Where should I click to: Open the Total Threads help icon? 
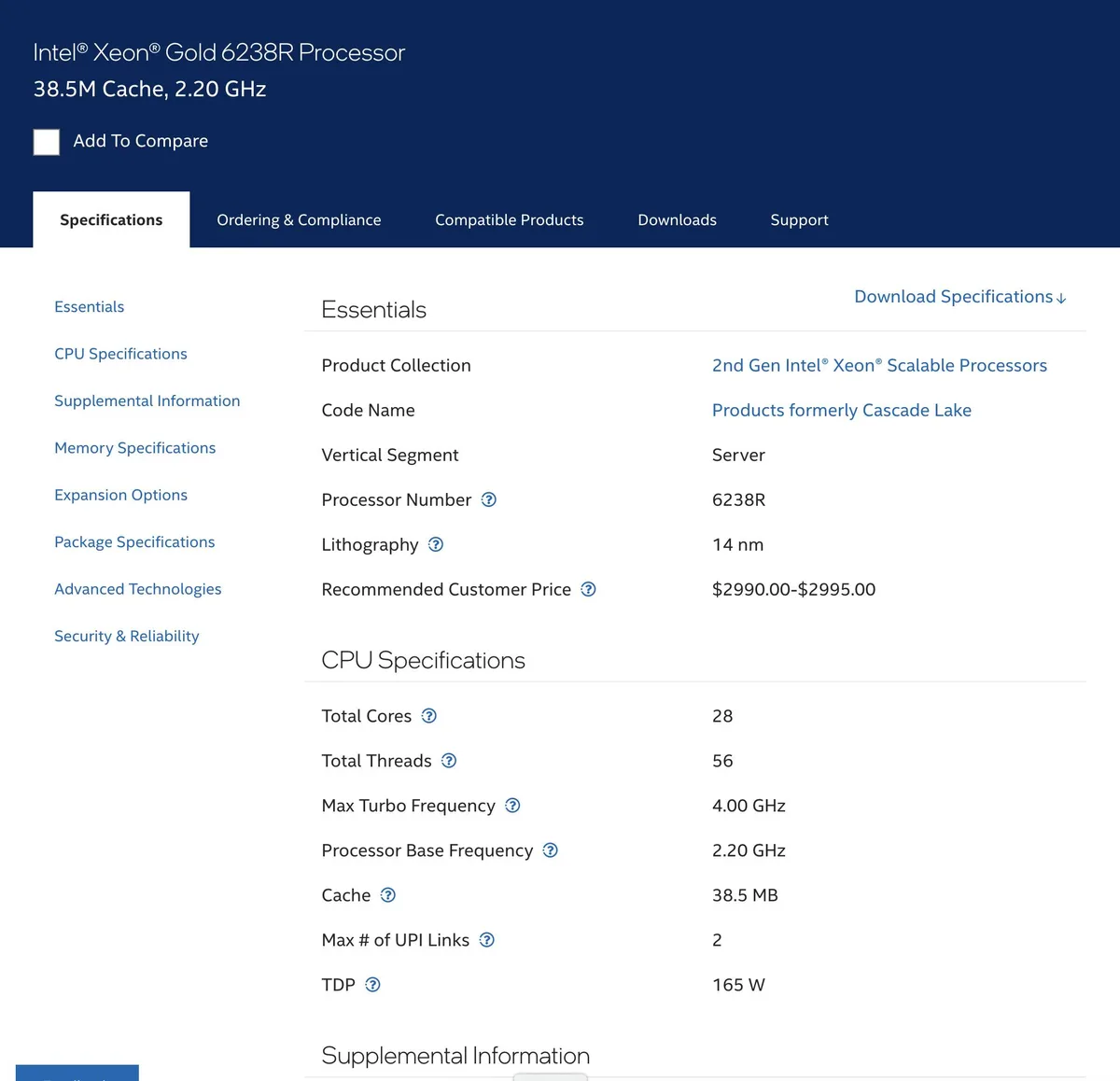[x=449, y=761]
